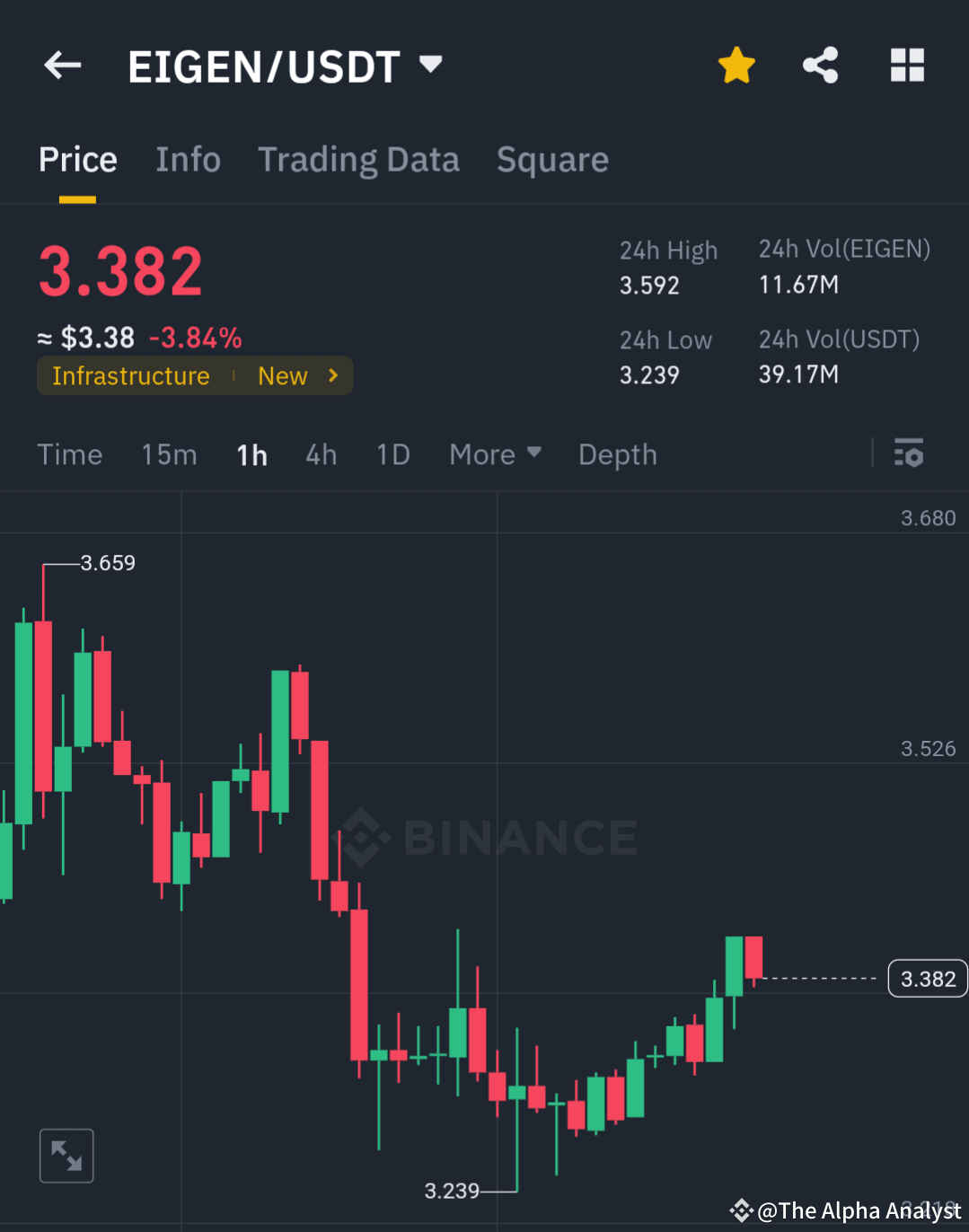Open the Trading Data tab

358,159
